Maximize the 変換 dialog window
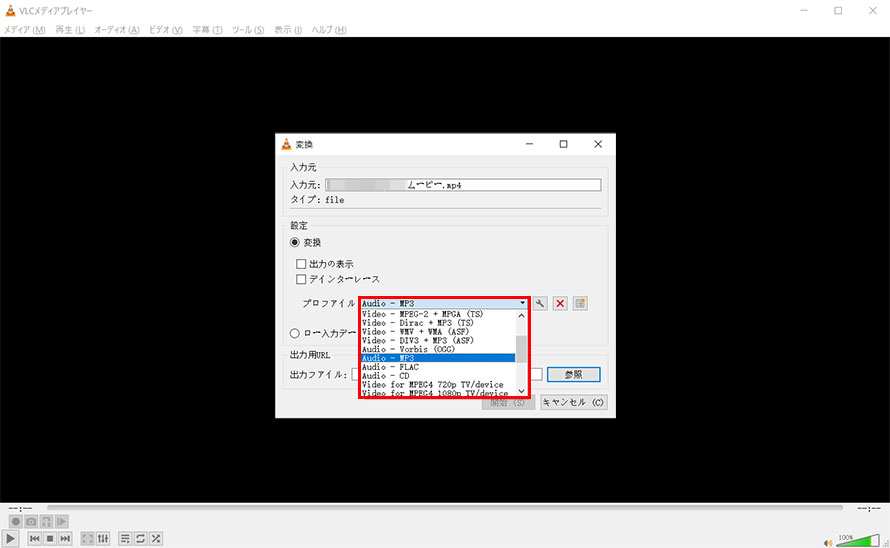The width and height of the screenshot is (890, 548). (563, 144)
